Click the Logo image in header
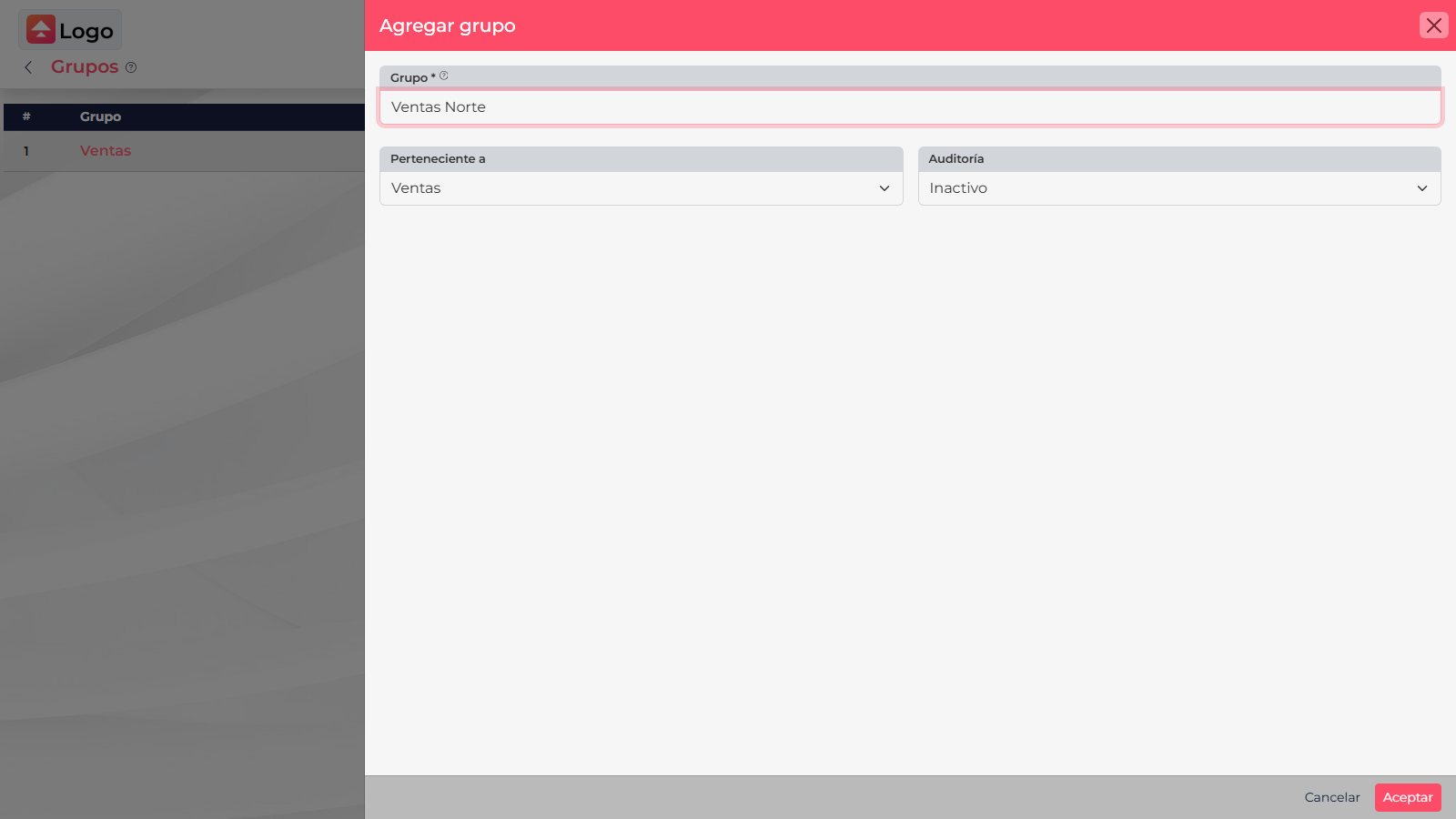 click(70, 30)
